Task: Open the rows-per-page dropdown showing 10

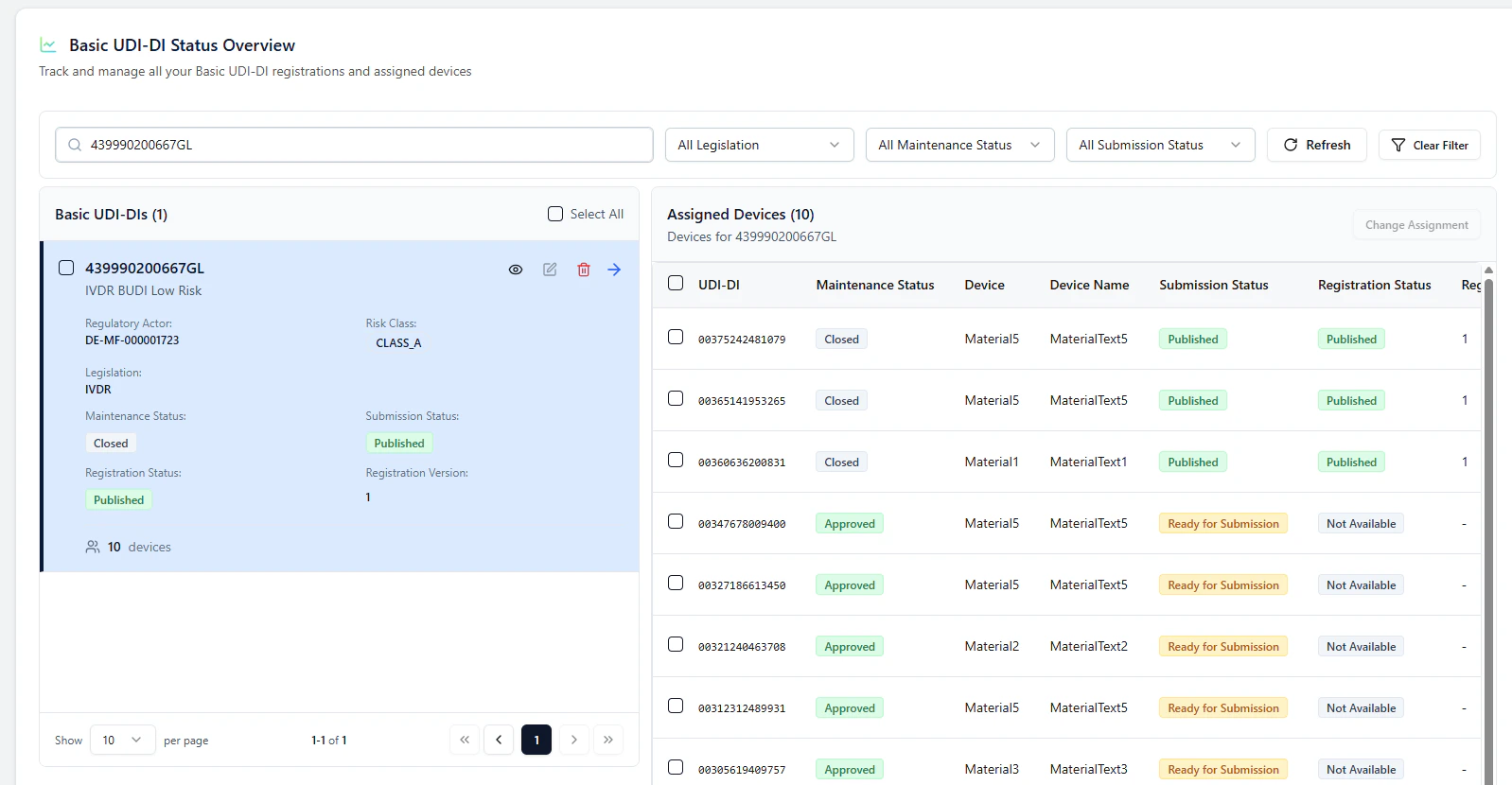Action: [x=122, y=740]
